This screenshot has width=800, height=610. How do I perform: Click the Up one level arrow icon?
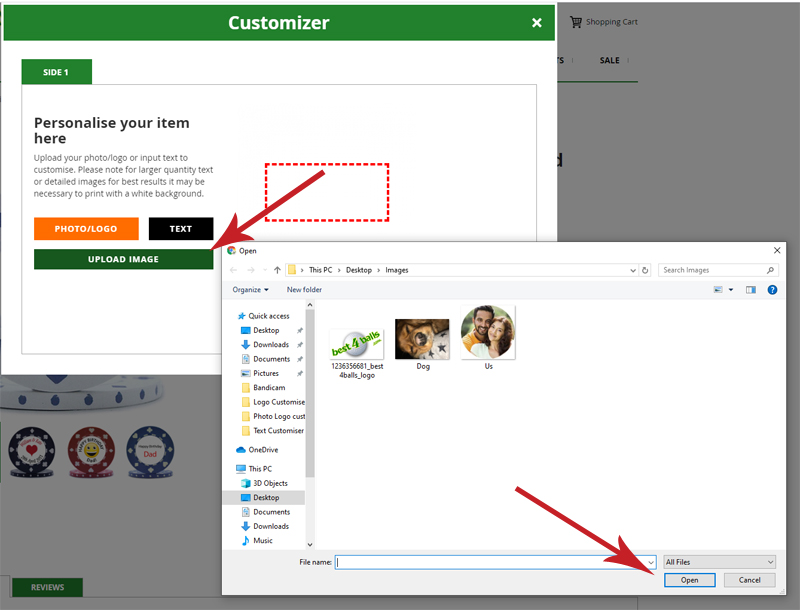coord(275,270)
